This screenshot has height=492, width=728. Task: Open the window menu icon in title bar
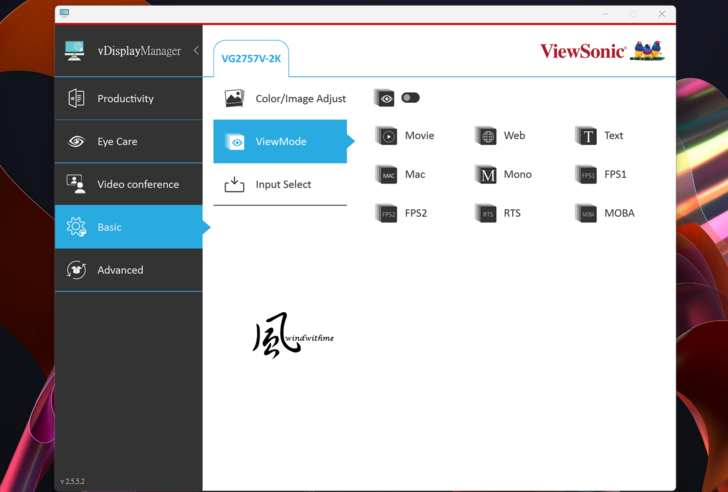(65, 13)
